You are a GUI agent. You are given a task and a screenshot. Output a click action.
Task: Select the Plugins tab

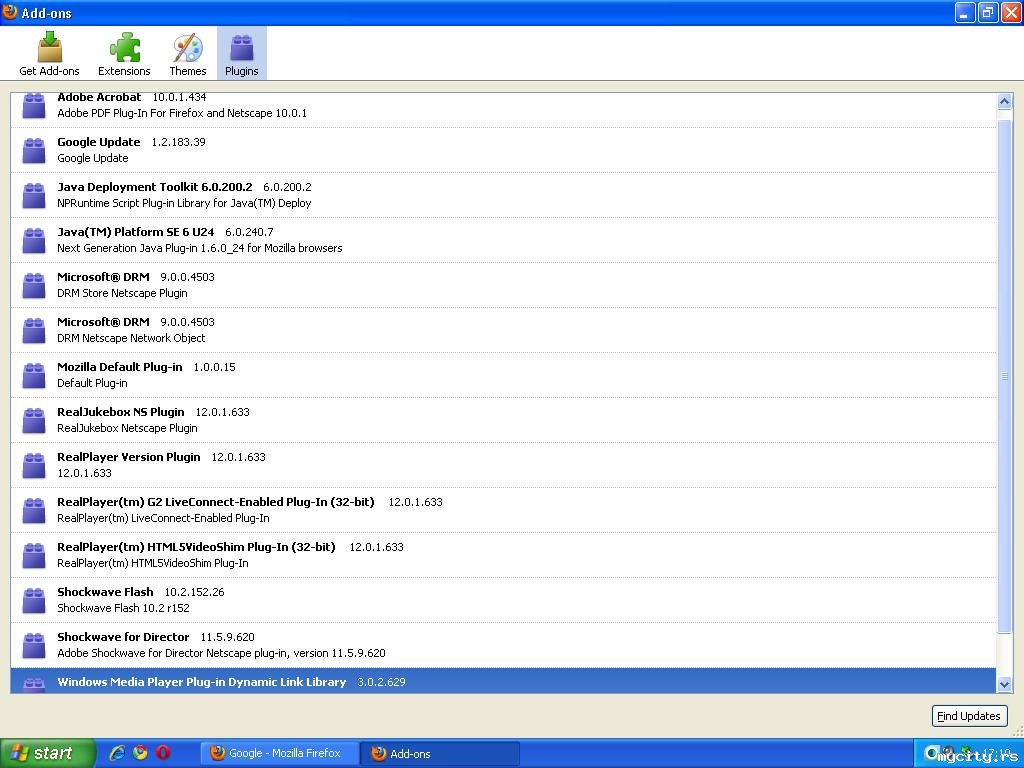242,54
